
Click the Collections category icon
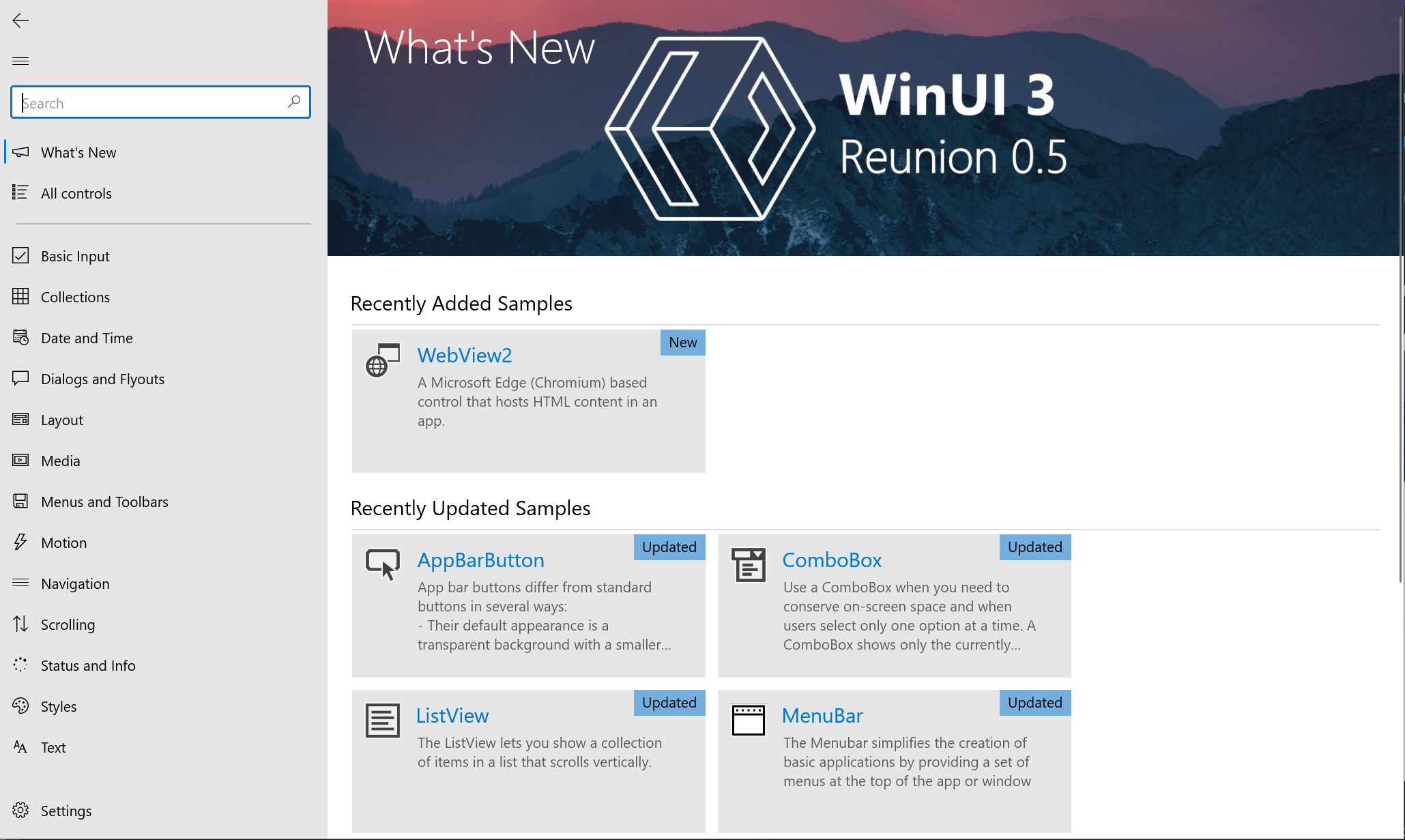coord(19,296)
